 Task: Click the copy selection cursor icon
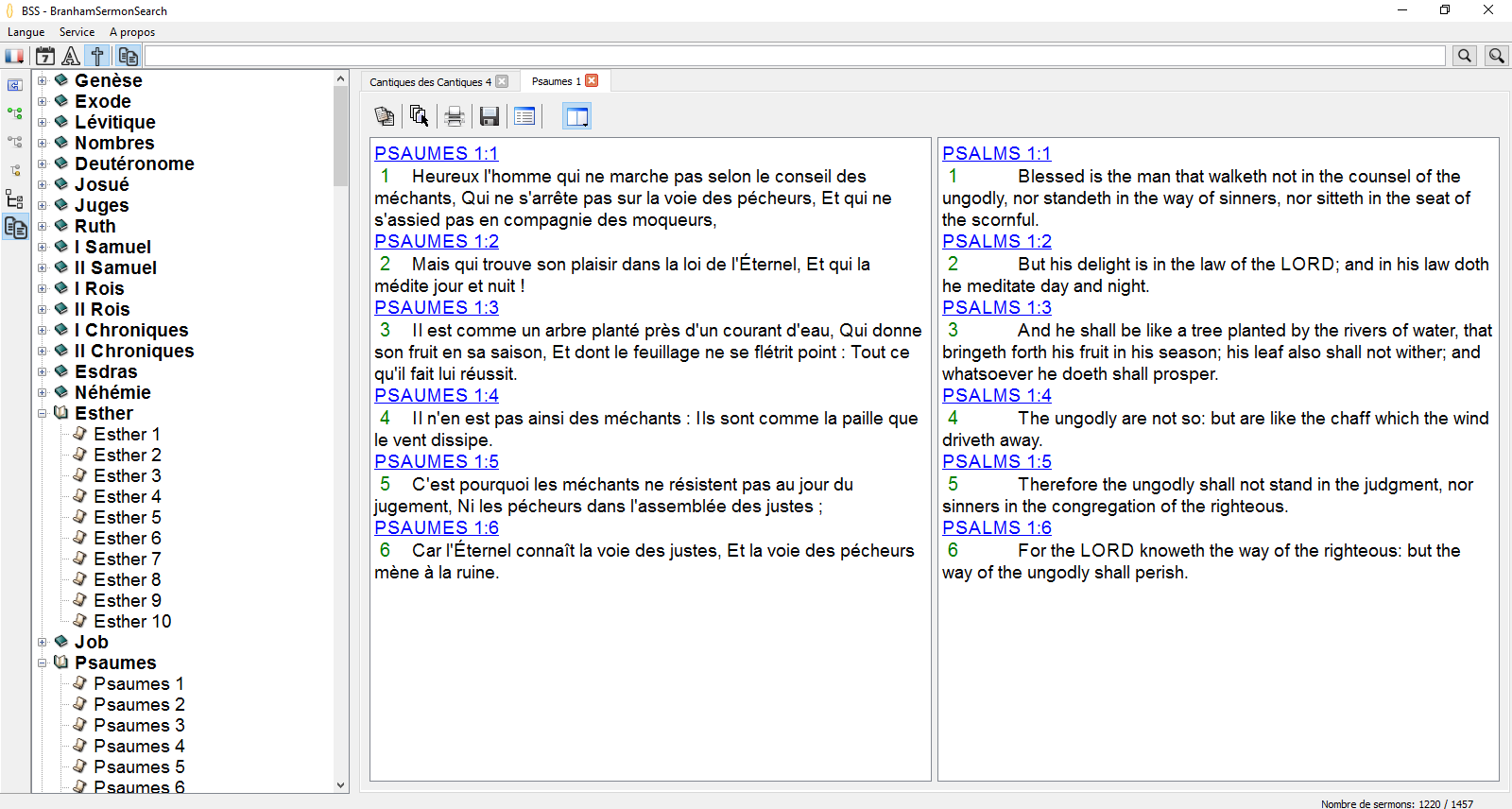click(420, 116)
